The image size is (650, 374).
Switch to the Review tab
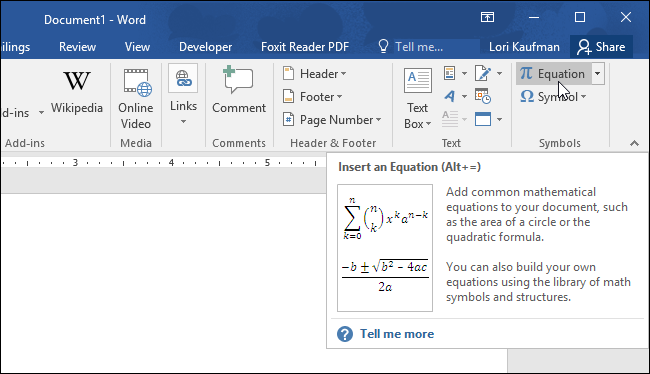tap(78, 46)
